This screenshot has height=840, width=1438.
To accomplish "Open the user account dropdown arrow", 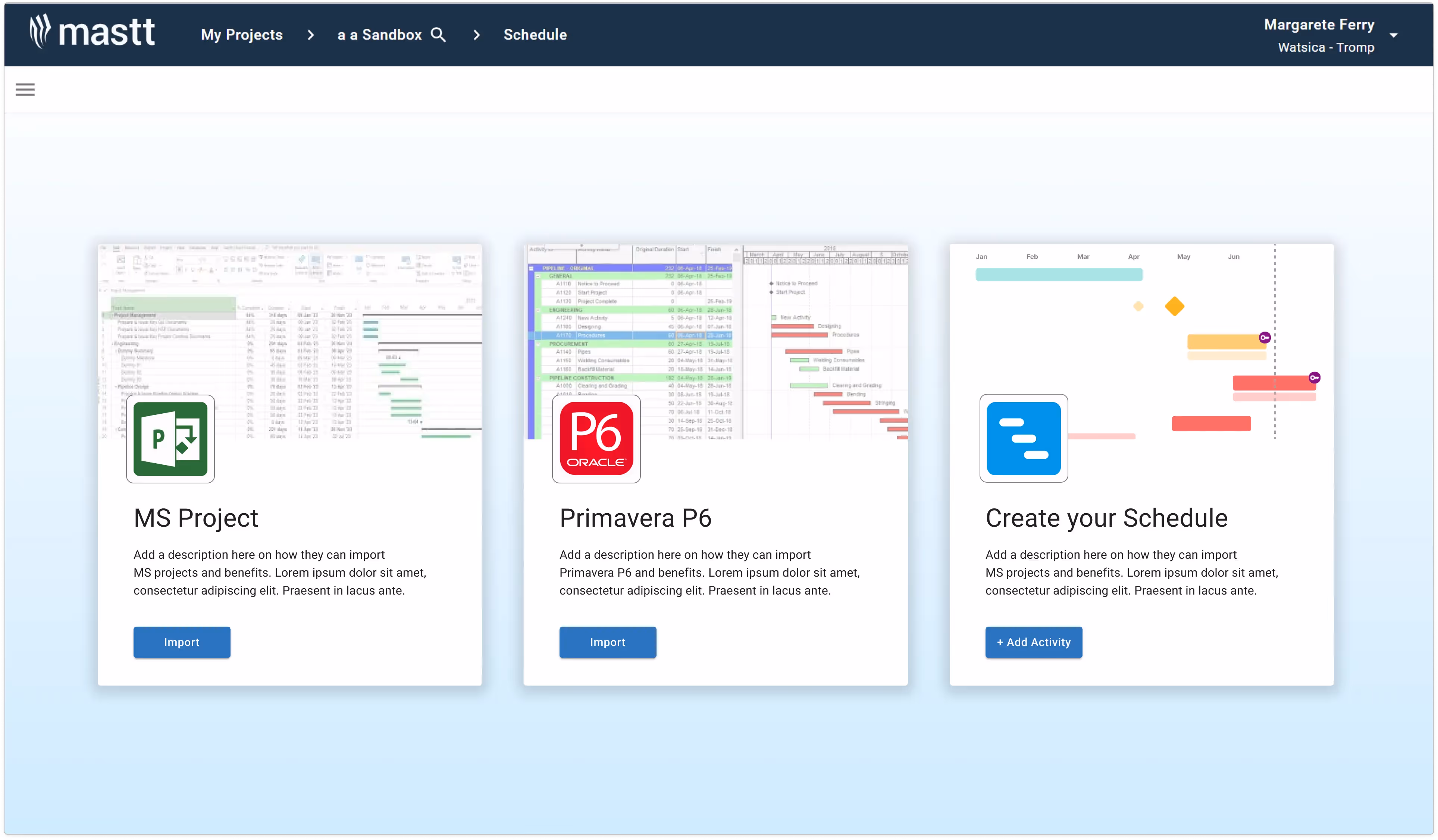I will point(1394,35).
